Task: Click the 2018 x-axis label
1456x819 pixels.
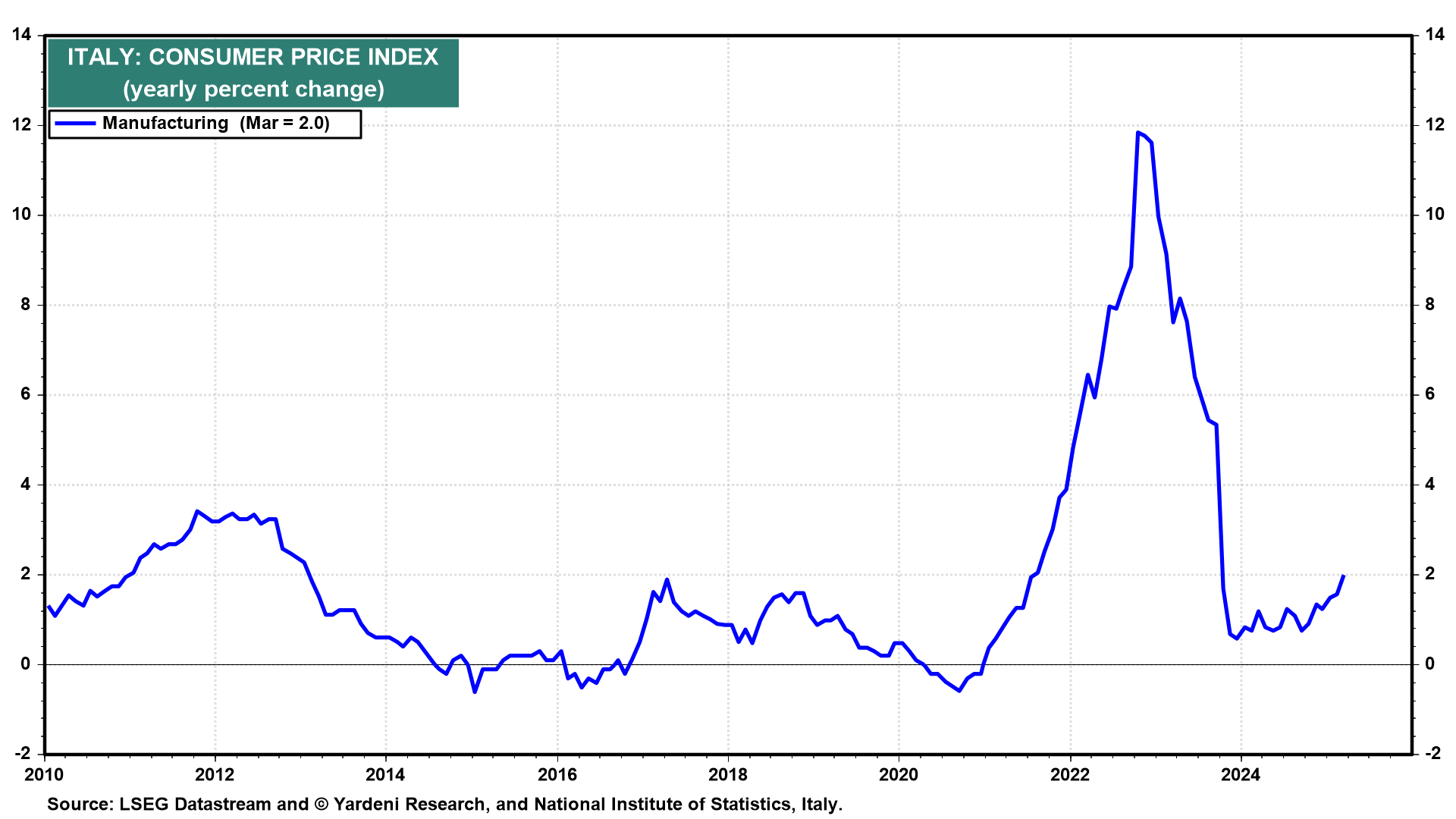Action: tap(727, 774)
